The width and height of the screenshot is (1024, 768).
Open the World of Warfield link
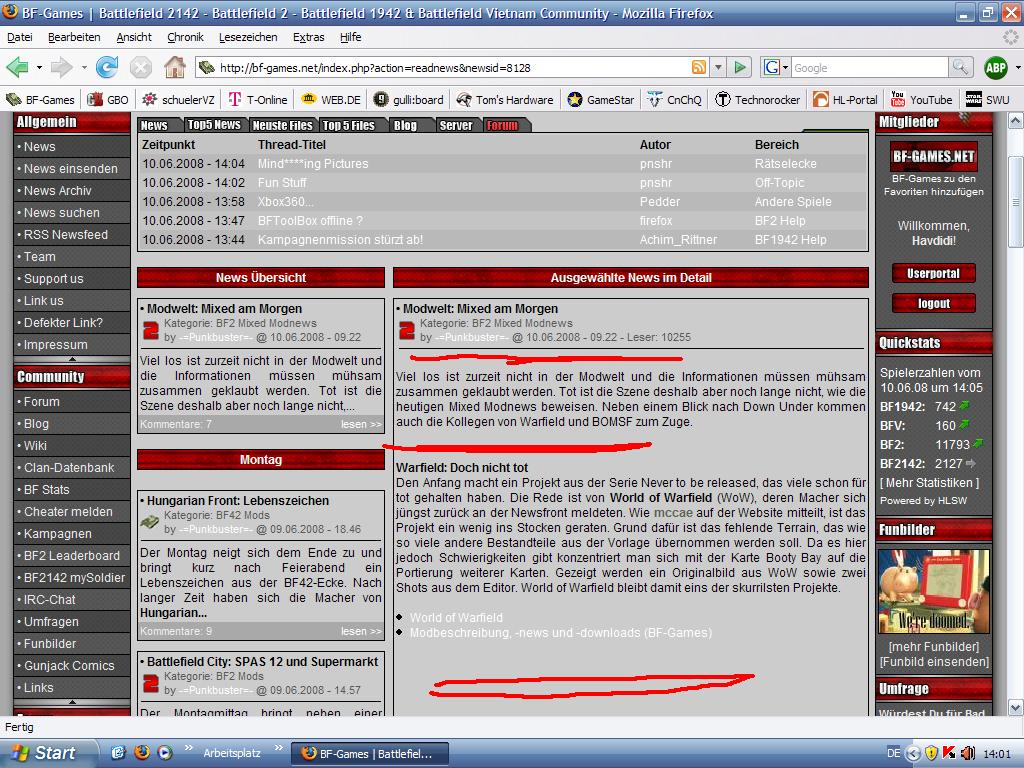(x=456, y=617)
